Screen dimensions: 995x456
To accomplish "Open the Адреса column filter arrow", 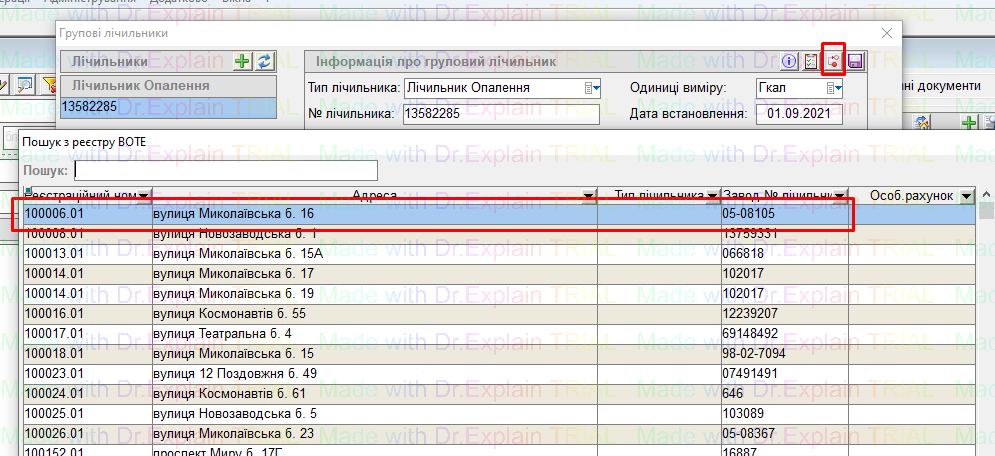I will (587, 196).
